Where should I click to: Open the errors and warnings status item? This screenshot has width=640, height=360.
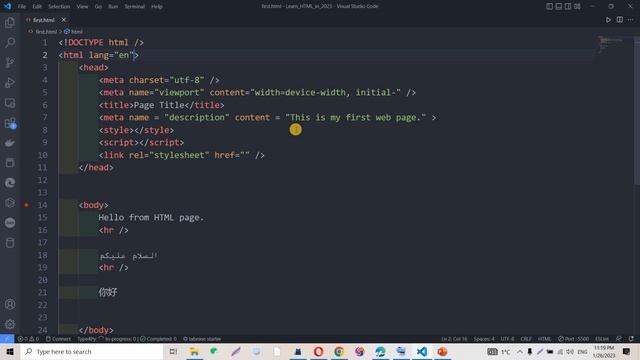pos(28,339)
